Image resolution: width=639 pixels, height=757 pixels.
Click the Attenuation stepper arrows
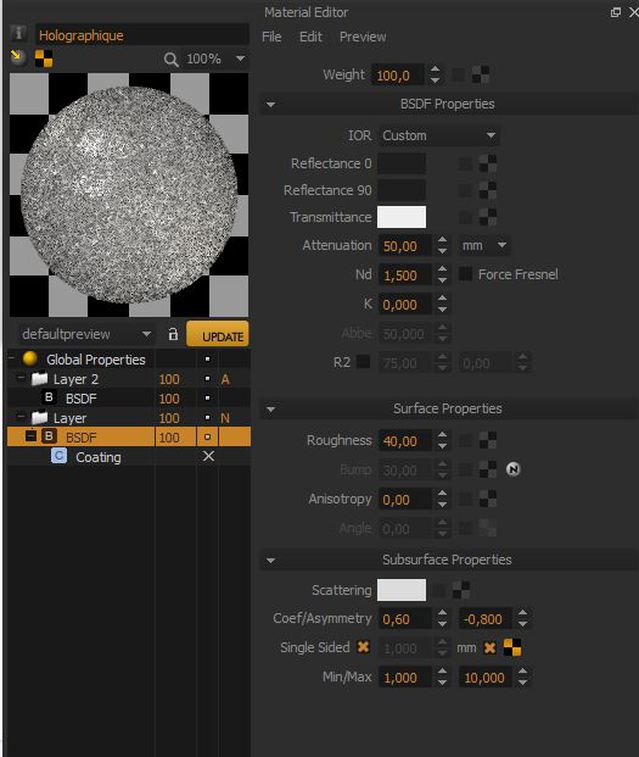[442, 246]
